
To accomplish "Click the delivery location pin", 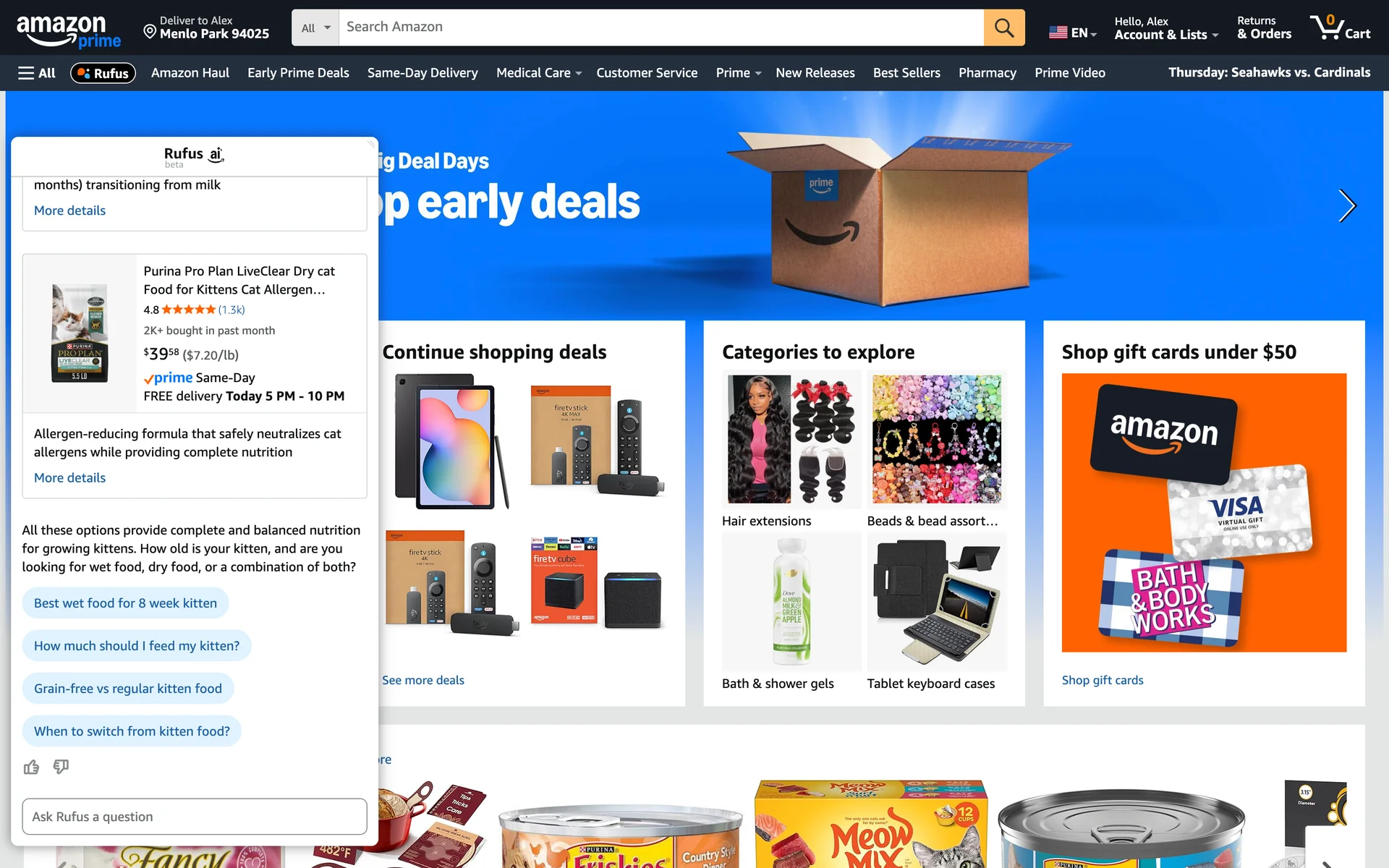I will [150, 31].
